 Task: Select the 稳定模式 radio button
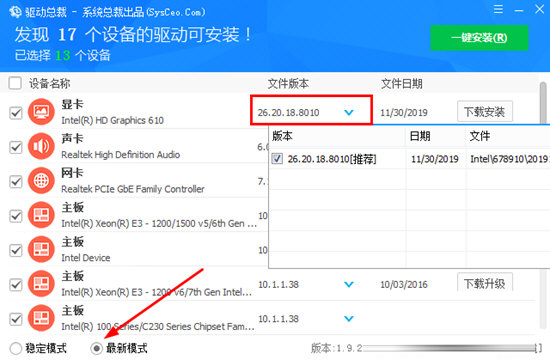[15, 348]
